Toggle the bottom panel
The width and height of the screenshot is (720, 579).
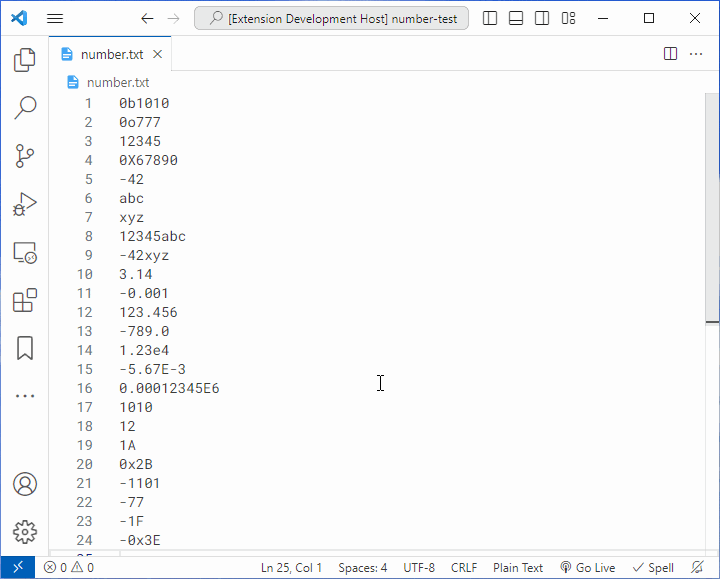[516, 18]
